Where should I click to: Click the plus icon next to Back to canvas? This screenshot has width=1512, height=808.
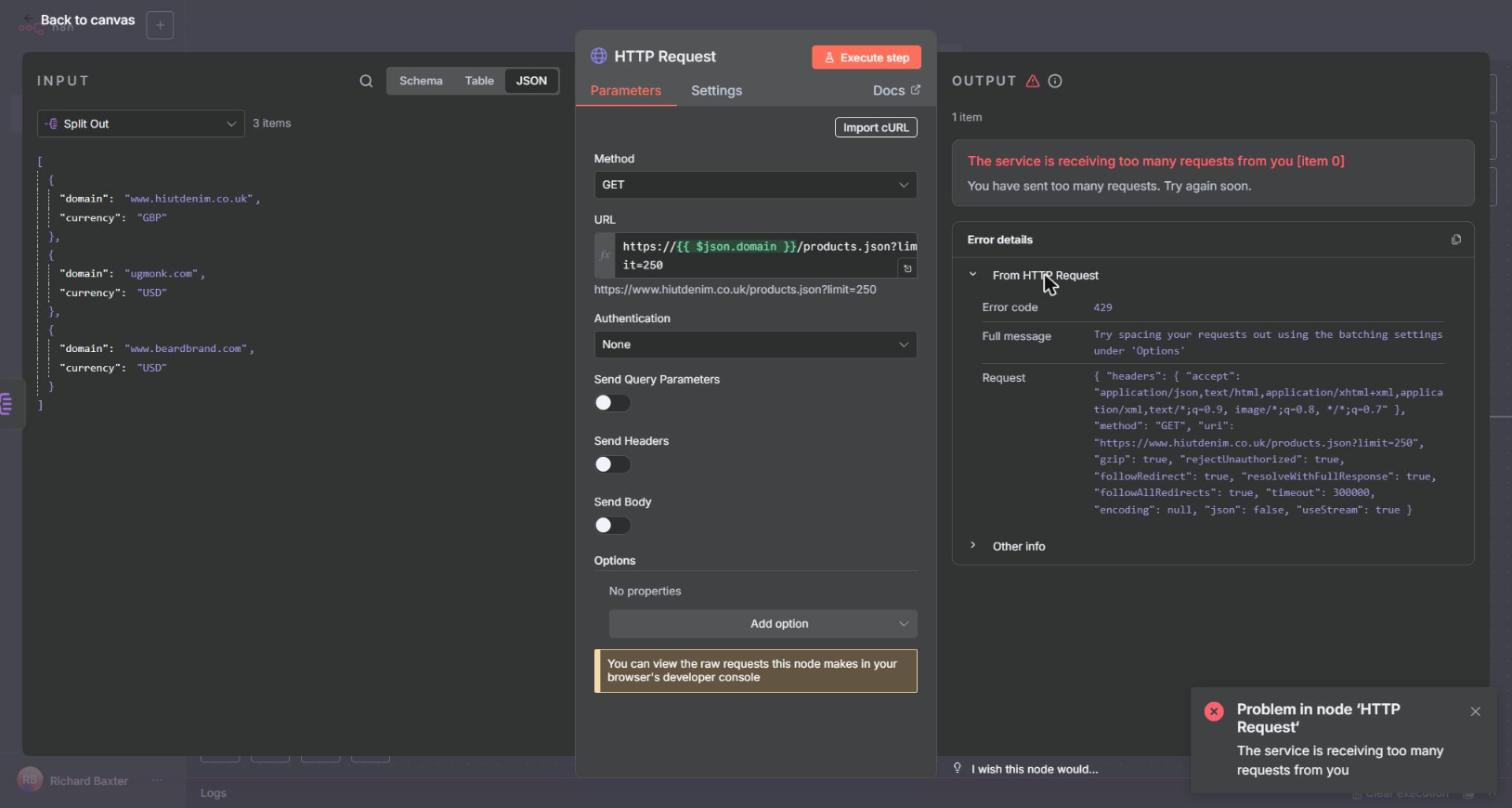(160, 25)
